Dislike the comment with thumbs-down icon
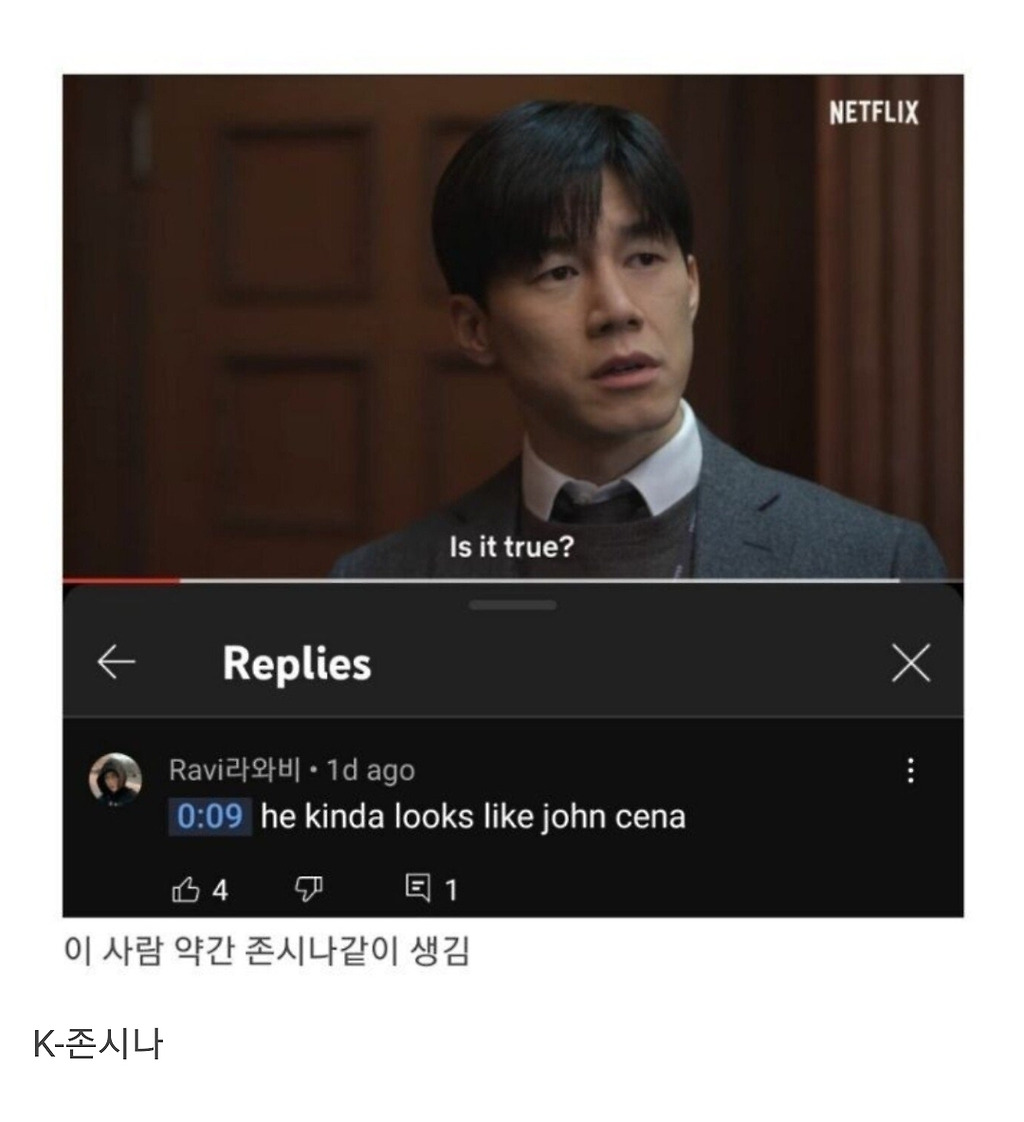 coord(308,889)
